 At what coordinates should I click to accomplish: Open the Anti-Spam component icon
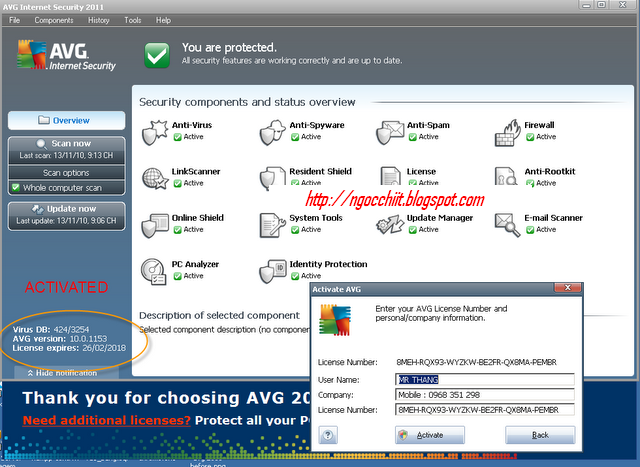coord(390,132)
